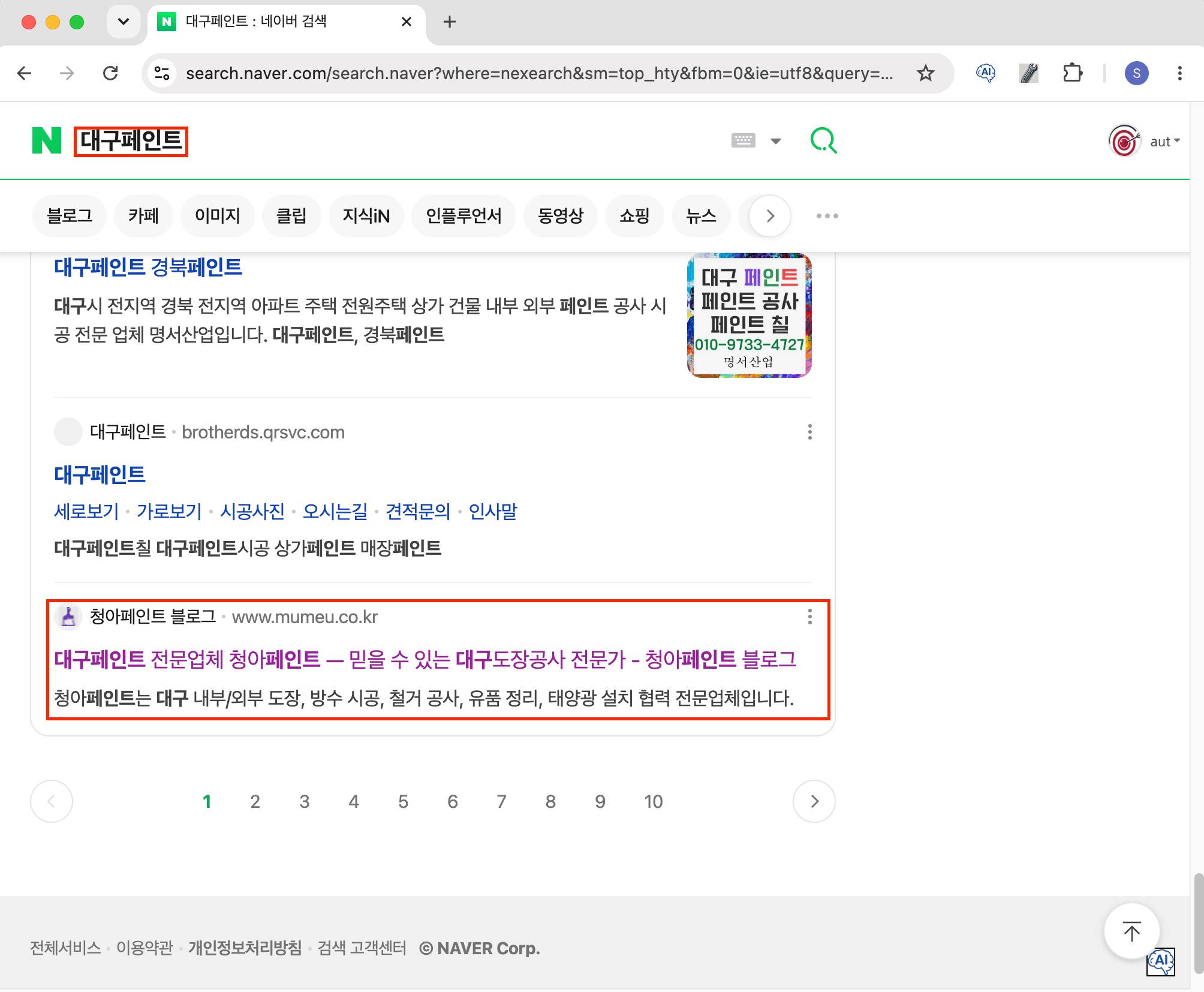Open a new browser tab
This screenshot has height=992, width=1204.
click(449, 22)
